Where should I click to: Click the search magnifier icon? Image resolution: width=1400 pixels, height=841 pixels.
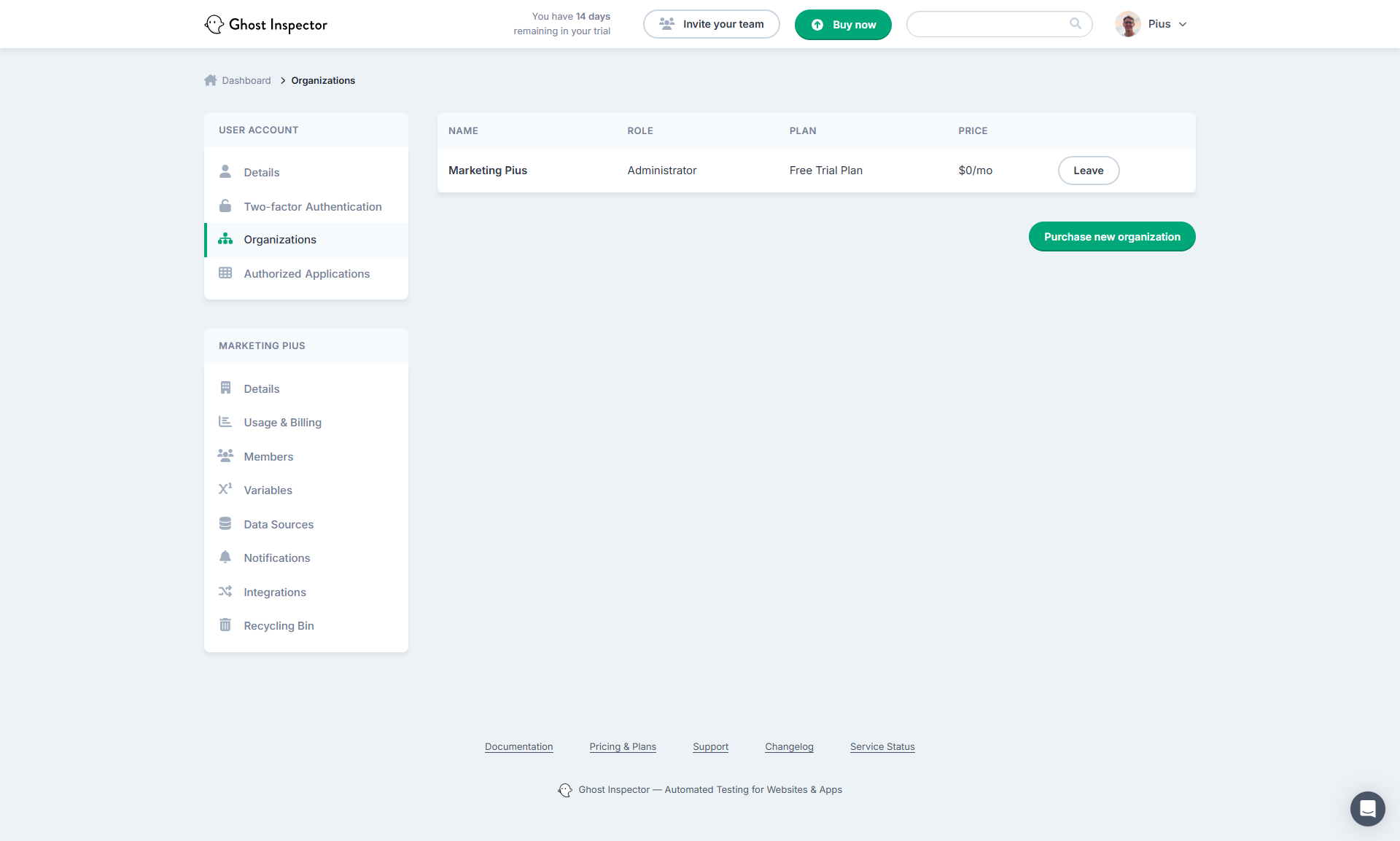coord(1075,23)
